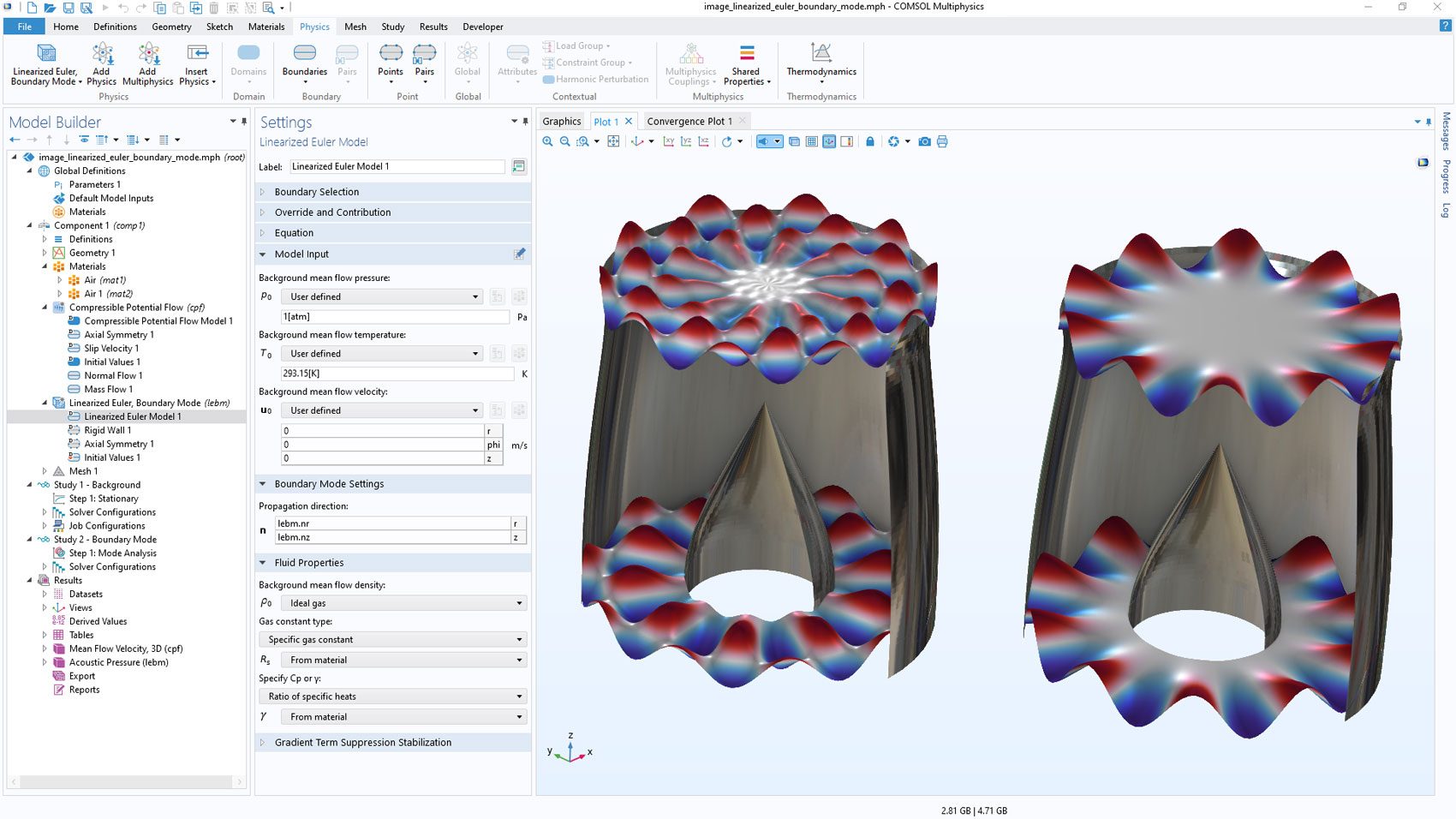Click the Boundaries button in ribbon
This screenshot has width=1456, height=819.
(x=305, y=64)
